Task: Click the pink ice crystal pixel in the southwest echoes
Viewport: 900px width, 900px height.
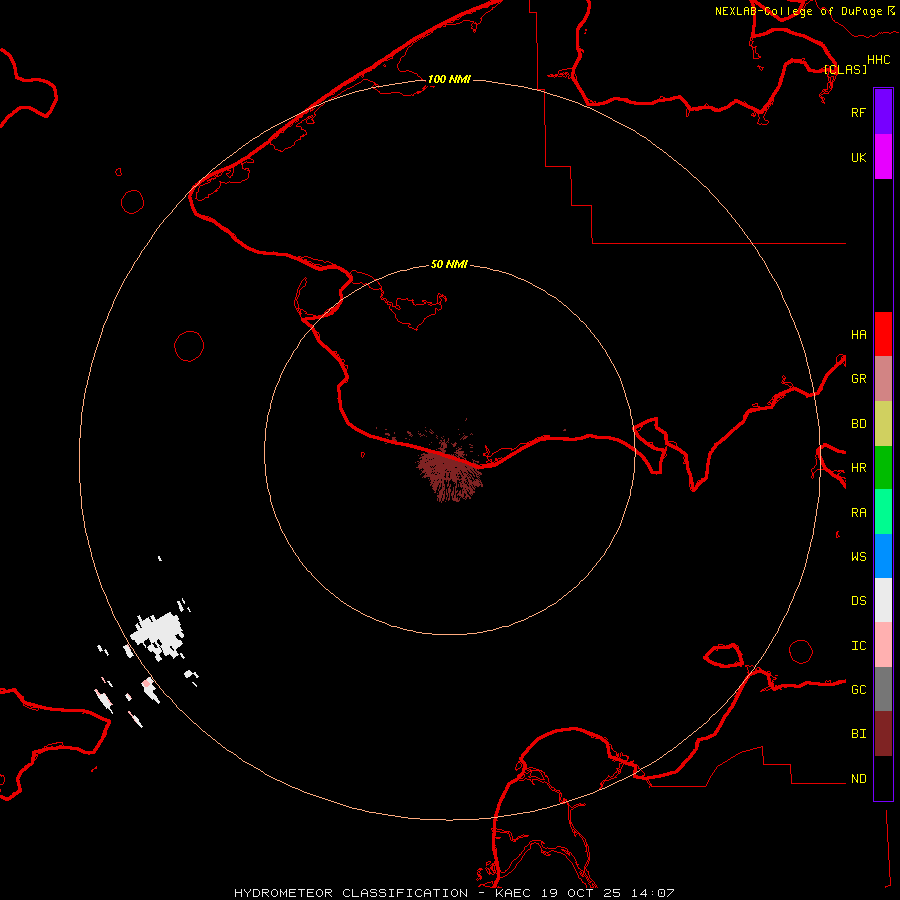Action: tap(147, 683)
